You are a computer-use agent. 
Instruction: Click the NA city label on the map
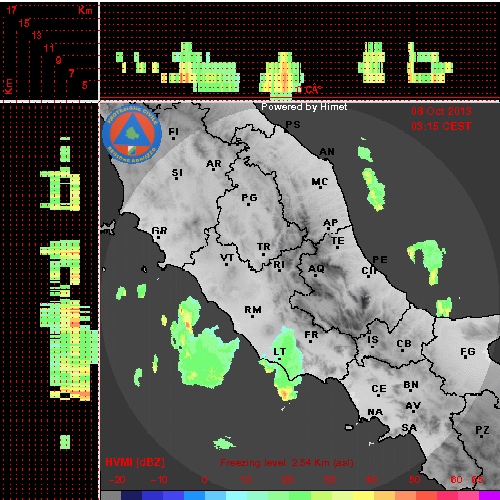375,412
